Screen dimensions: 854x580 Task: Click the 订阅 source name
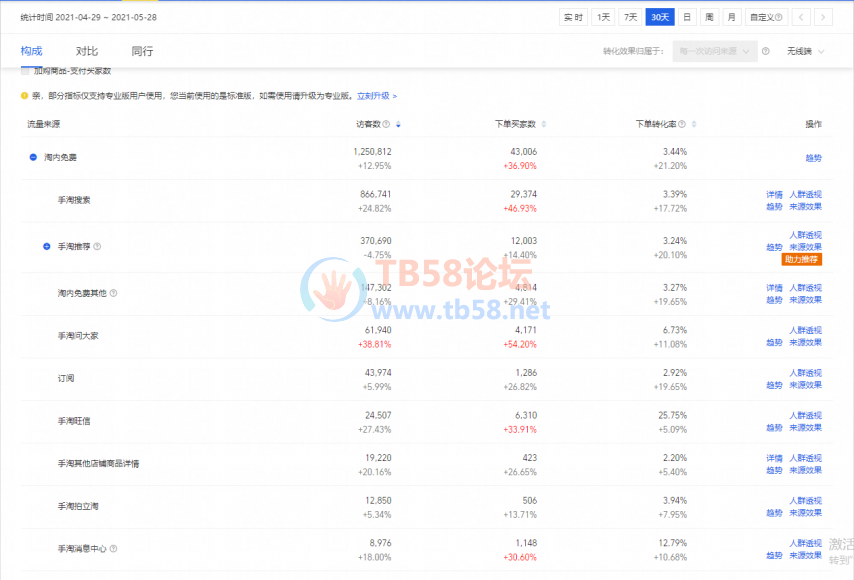tap(66, 378)
